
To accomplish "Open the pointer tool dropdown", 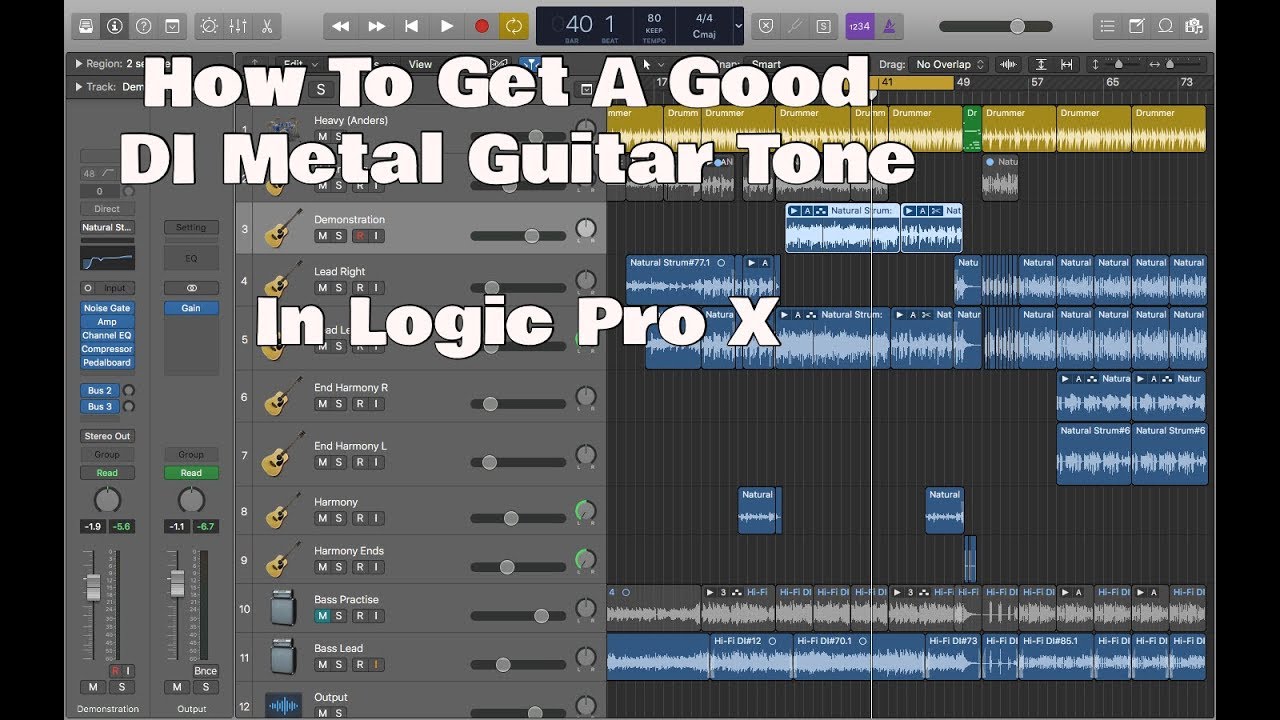I will [x=653, y=64].
